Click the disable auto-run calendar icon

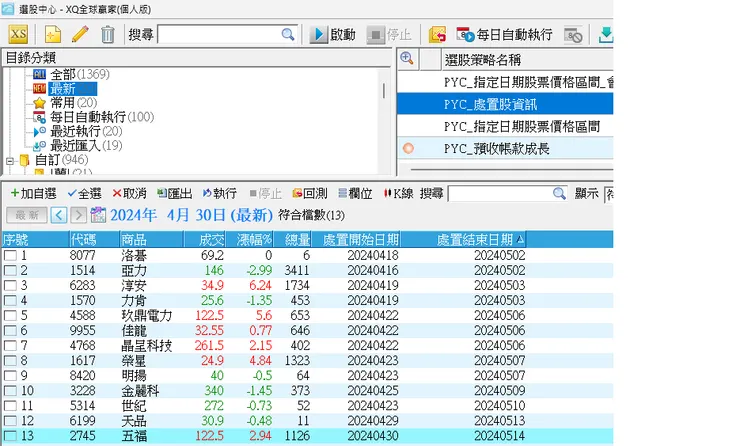pyautogui.click(x=573, y=34)
